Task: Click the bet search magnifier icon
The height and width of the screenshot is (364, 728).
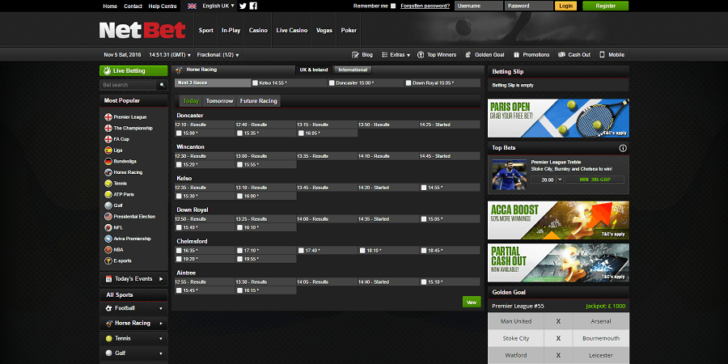Action: [162, 85]
